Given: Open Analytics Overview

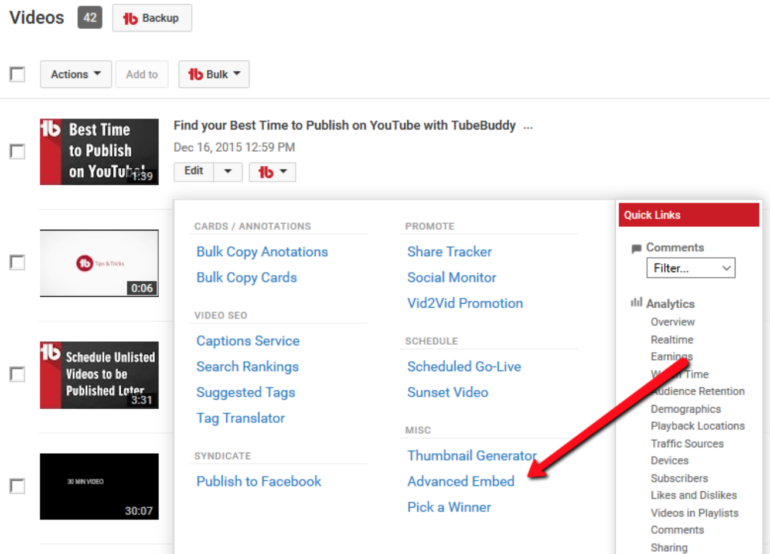Looking at the screenshot, I should click(x=673, y=322).
